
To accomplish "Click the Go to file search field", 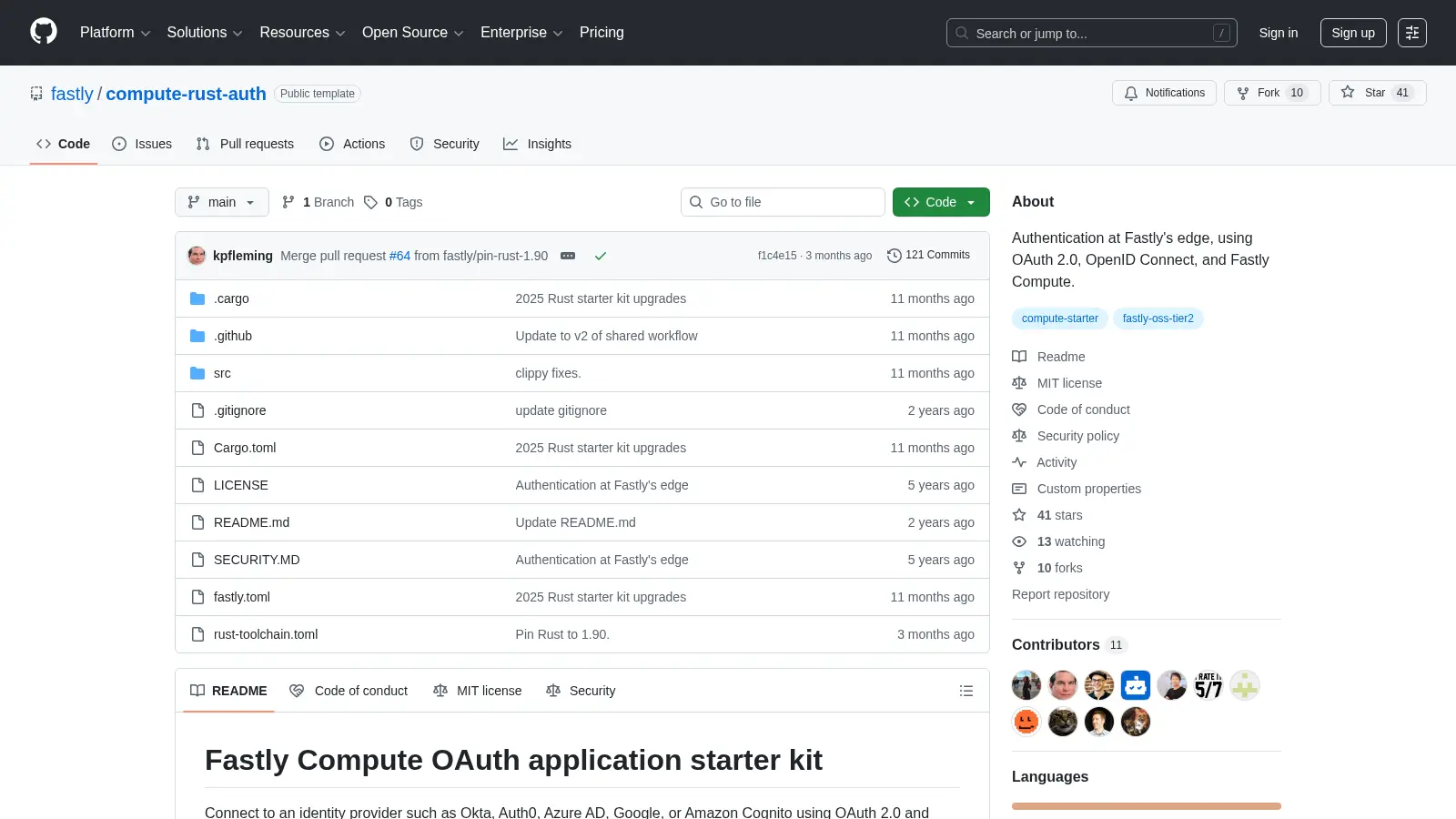I will [x=783, y=202].
